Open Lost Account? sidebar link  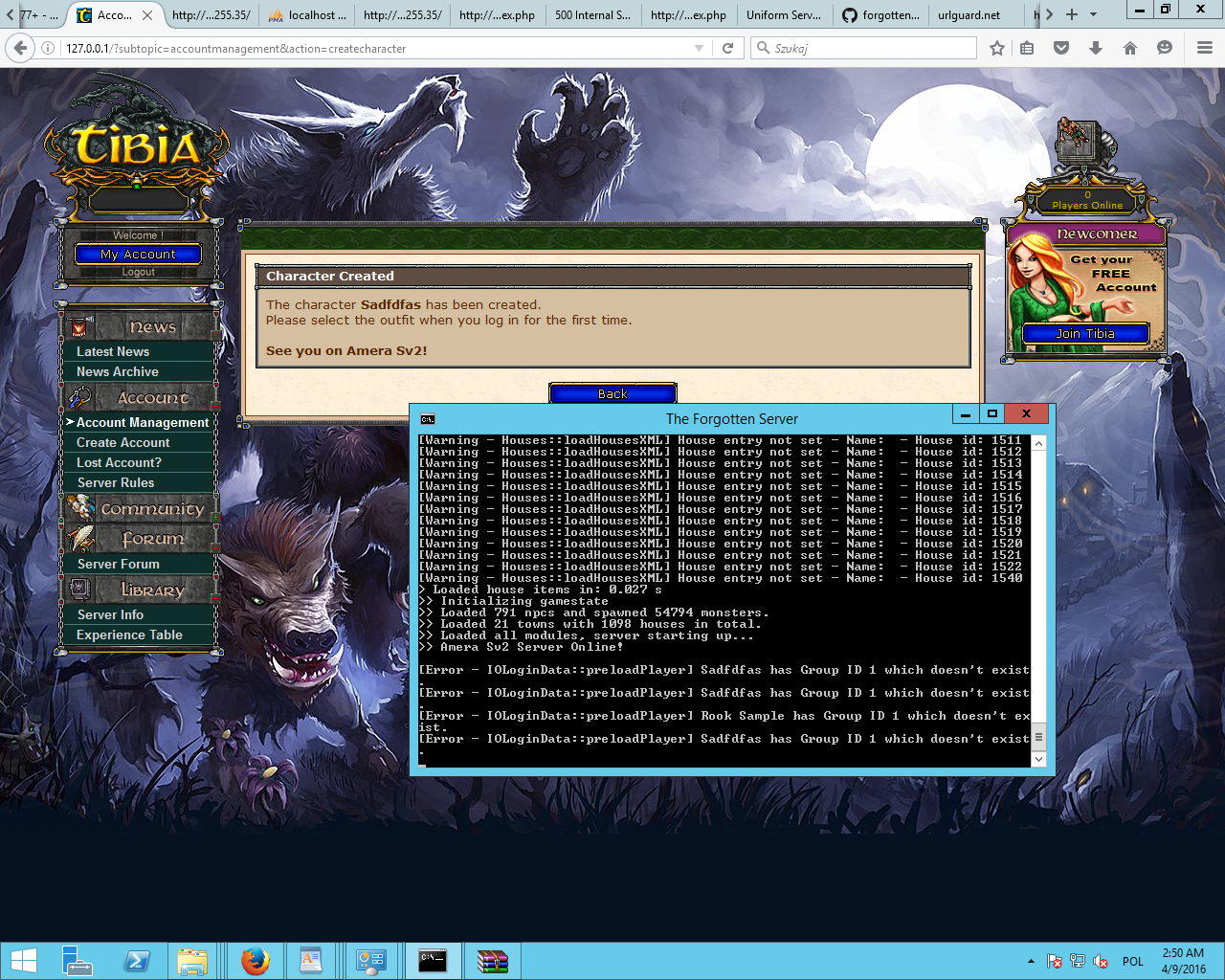pyautogui.click(x=119, y=462)
